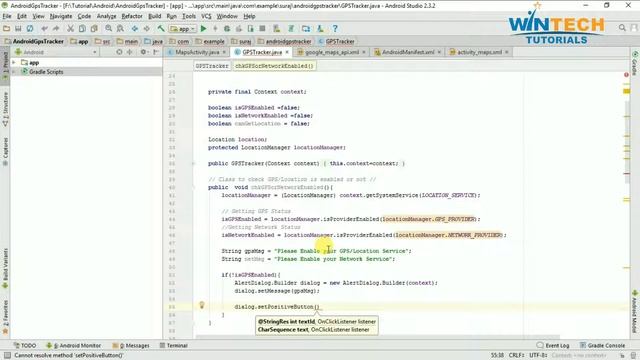The height and width of the screenshot is (360, 640).
Task: Close the GPSTracker.java tab
Action: pyautogui.click(x=287, y=52)
